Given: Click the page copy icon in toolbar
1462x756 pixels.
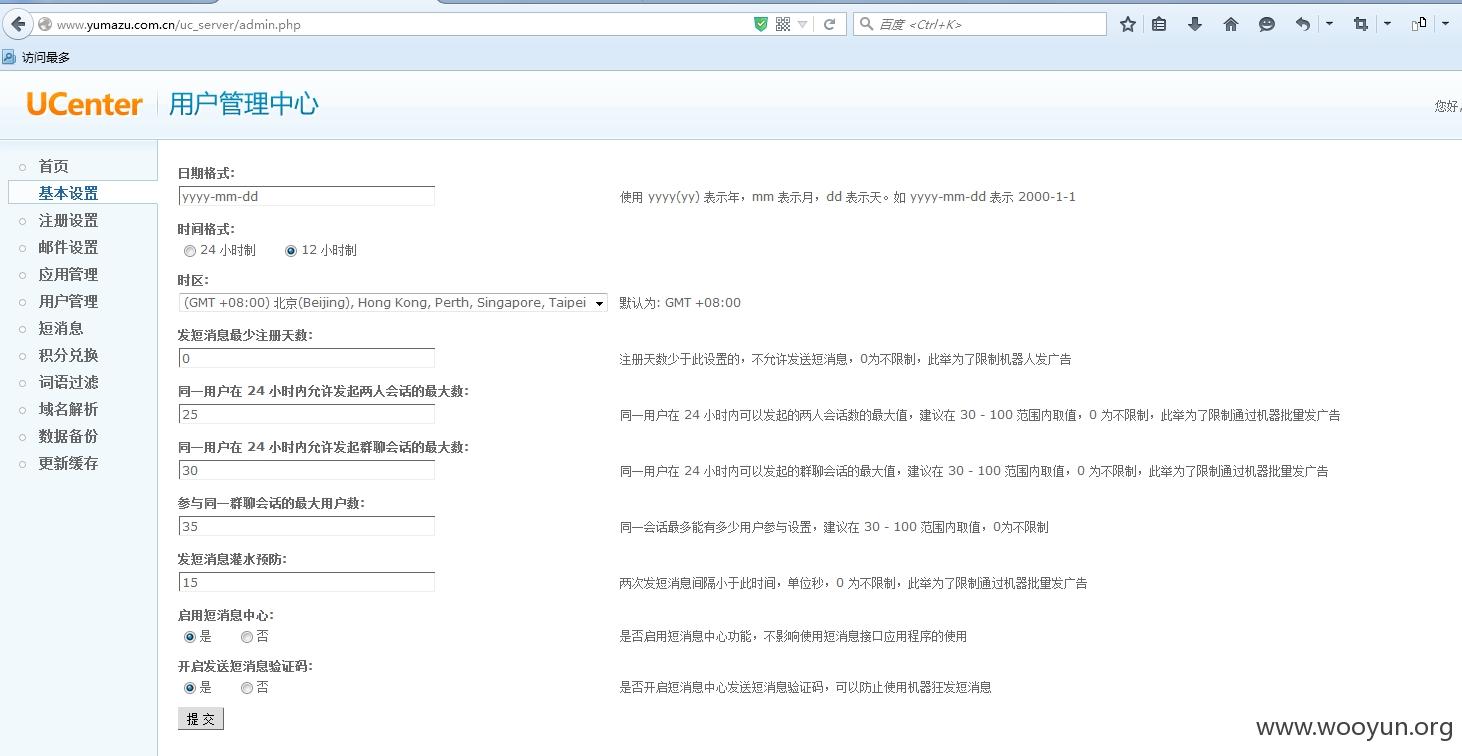Looking at the screenshot, I should [1418, 24].
